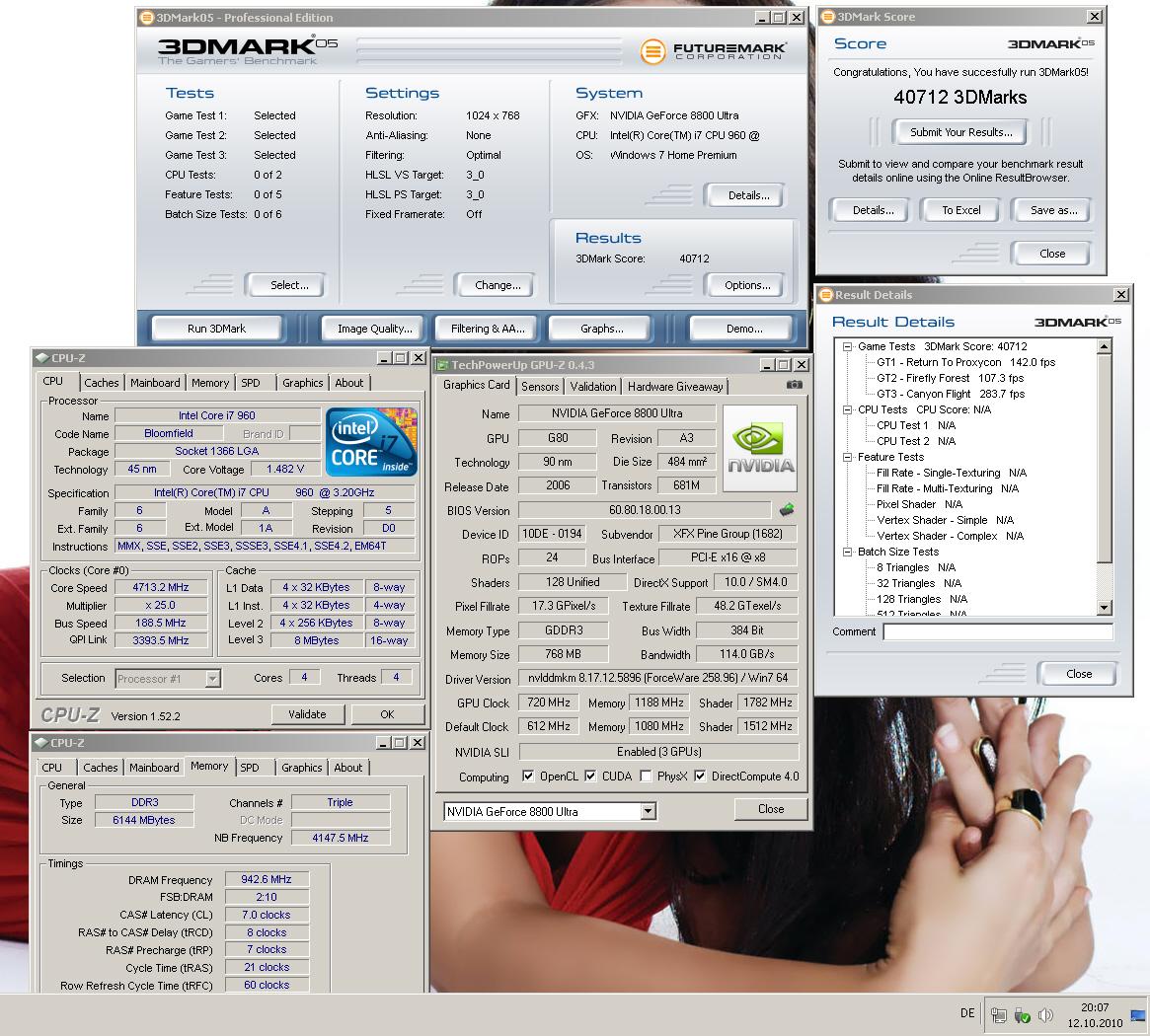Click the Save as button in Score window
This screenshot has height=1036, width=1150.
(x=1053, y=210)
